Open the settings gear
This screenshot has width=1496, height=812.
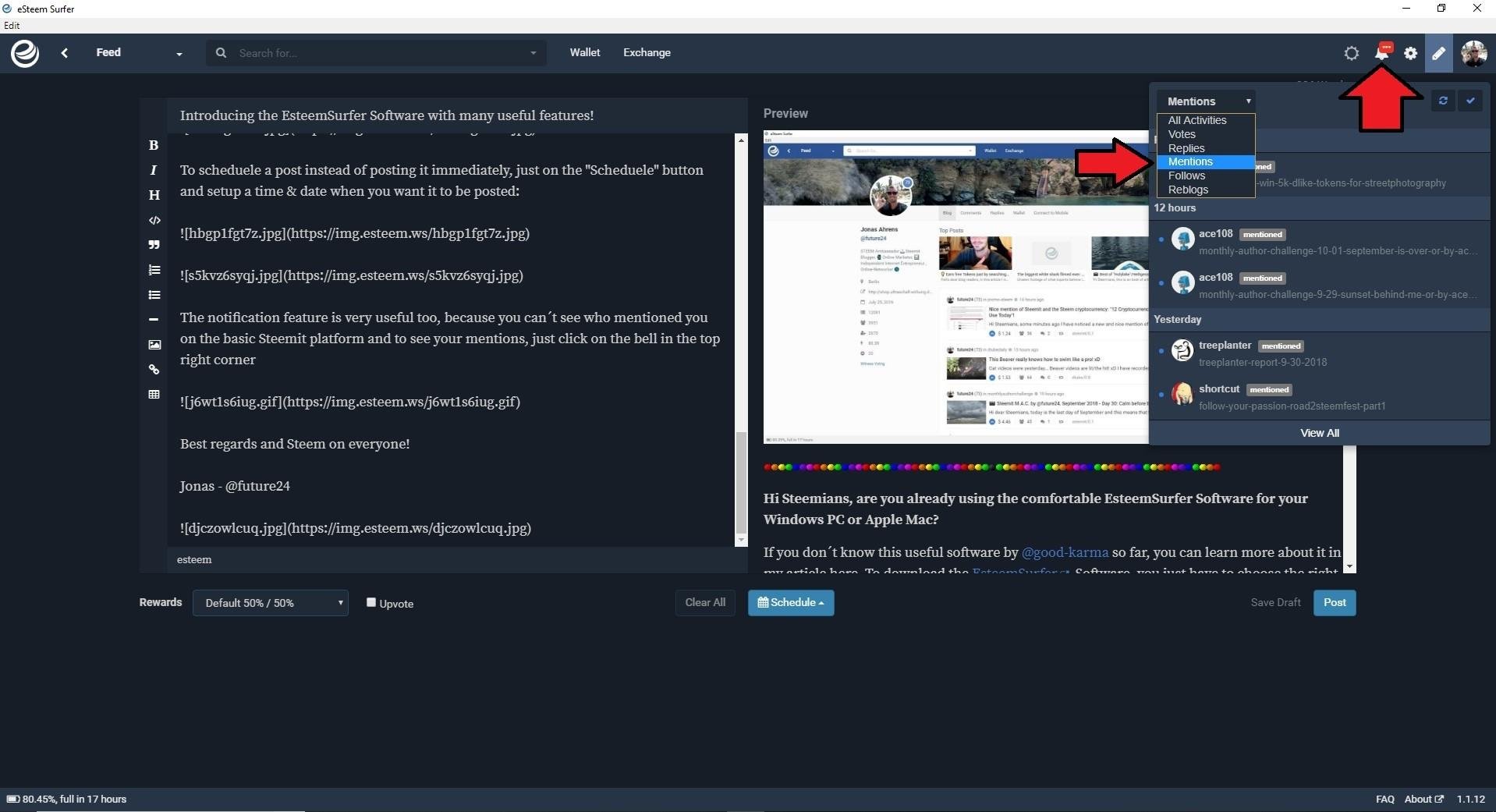[1411, 53]
